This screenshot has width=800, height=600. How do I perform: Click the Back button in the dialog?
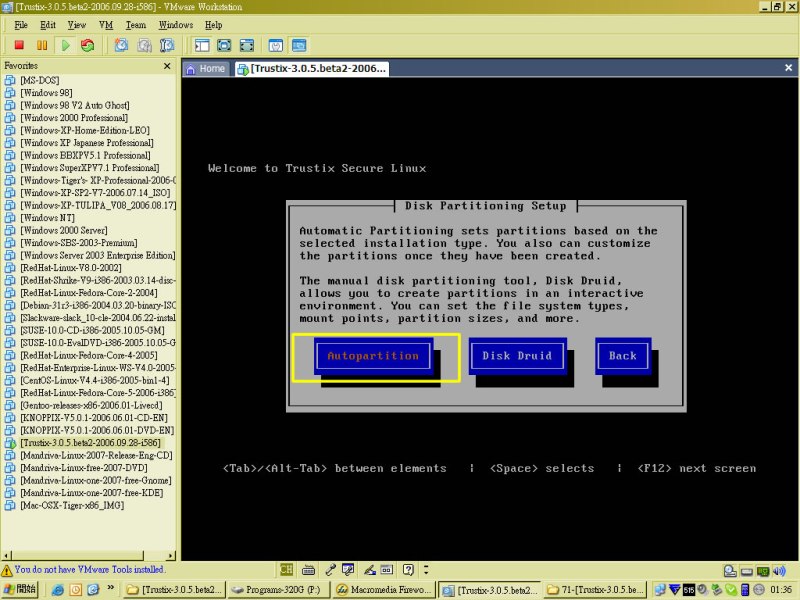pyautogui.click(x=622, y=356)
